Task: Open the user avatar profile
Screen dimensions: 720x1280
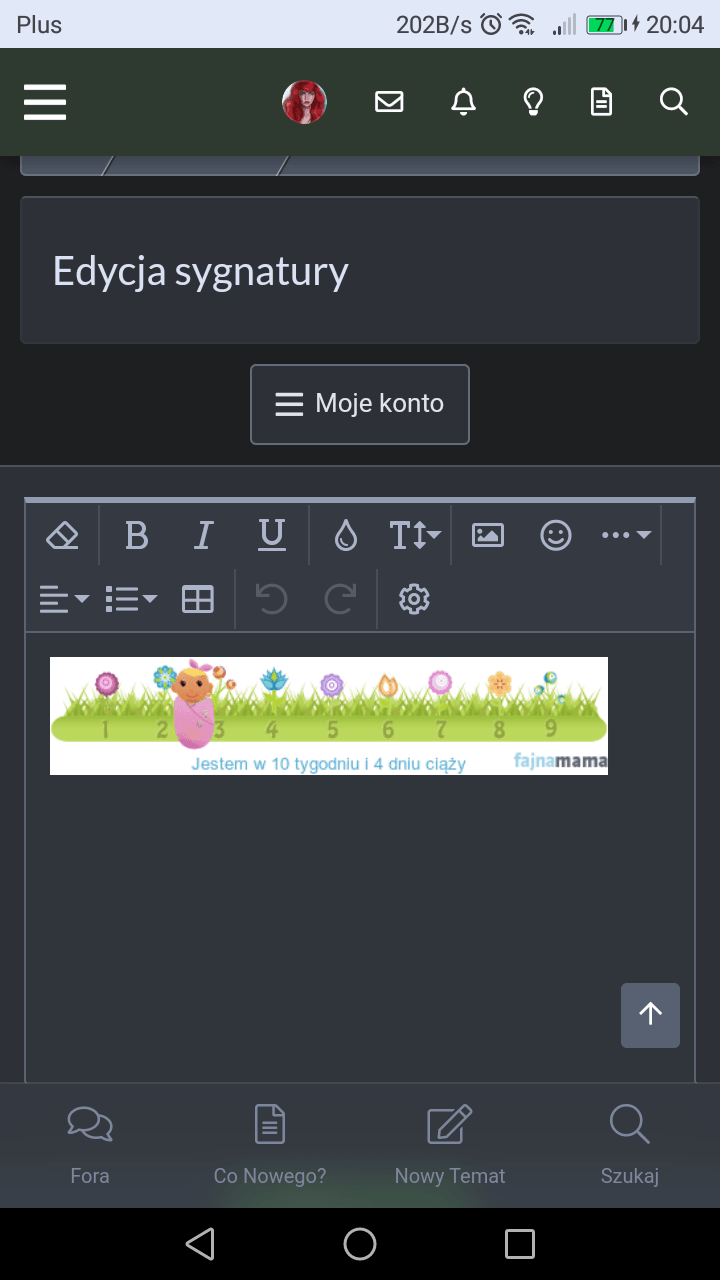Action: coord(305,102)
